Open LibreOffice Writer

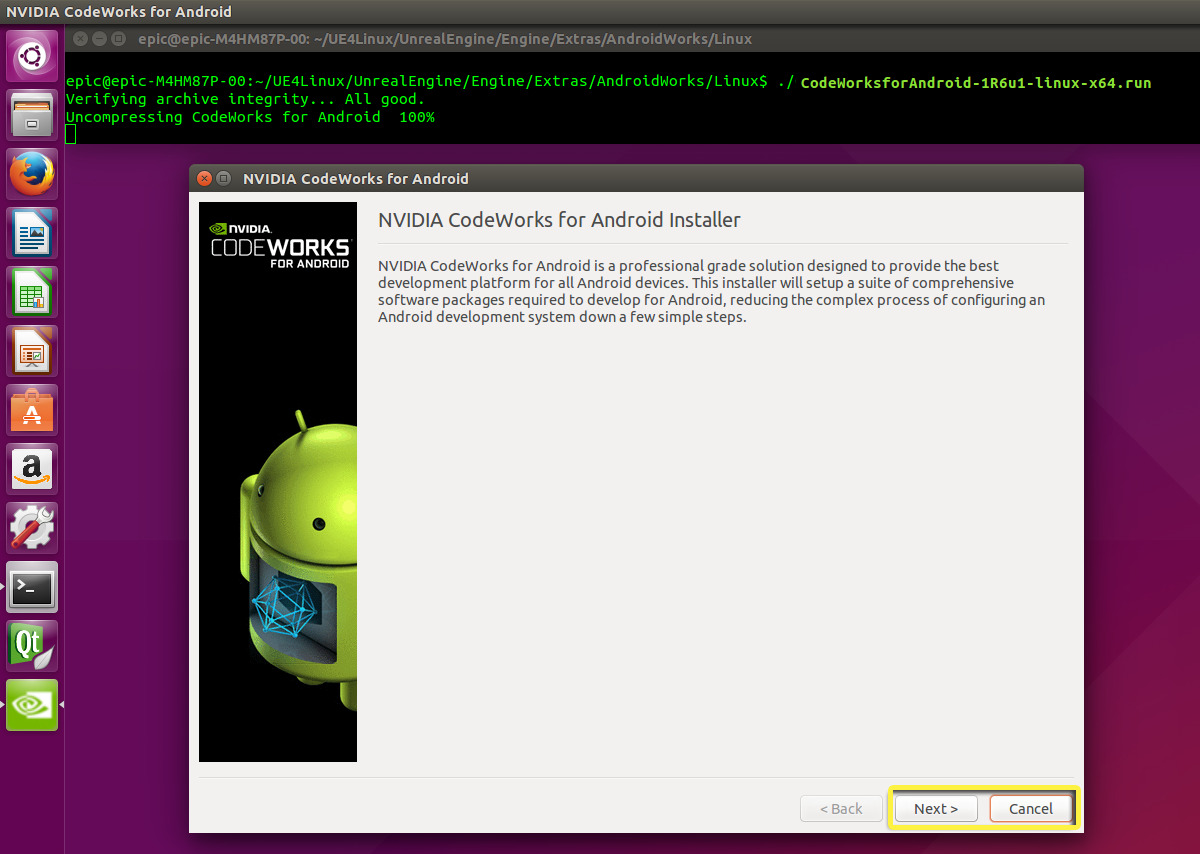point(31,232)
